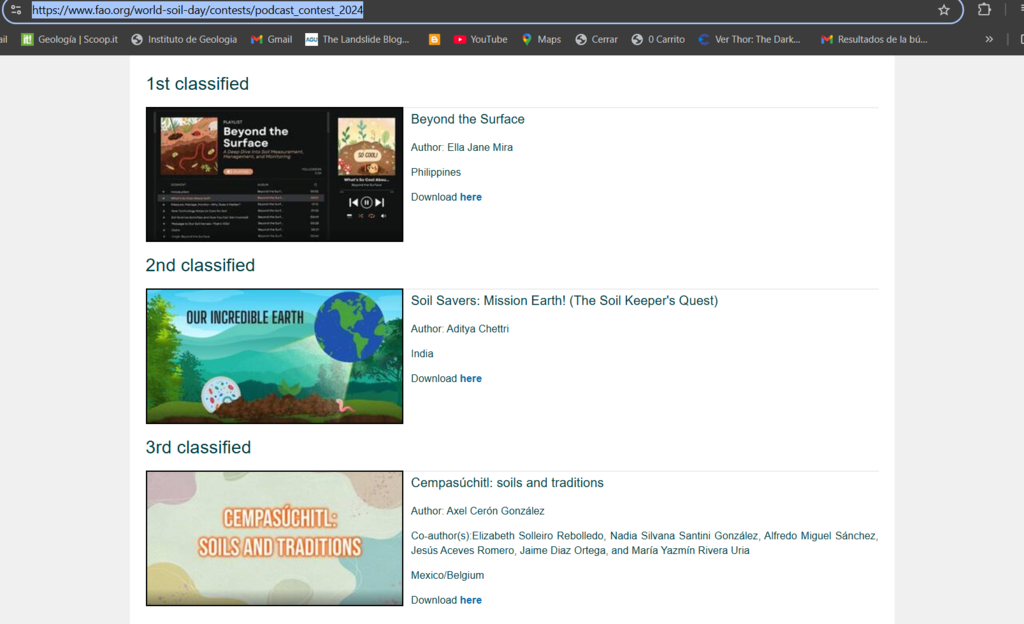The image size is (1024, 624).
Task: Click 'here' to download Beyond the Surface
Action: [470, 197]
